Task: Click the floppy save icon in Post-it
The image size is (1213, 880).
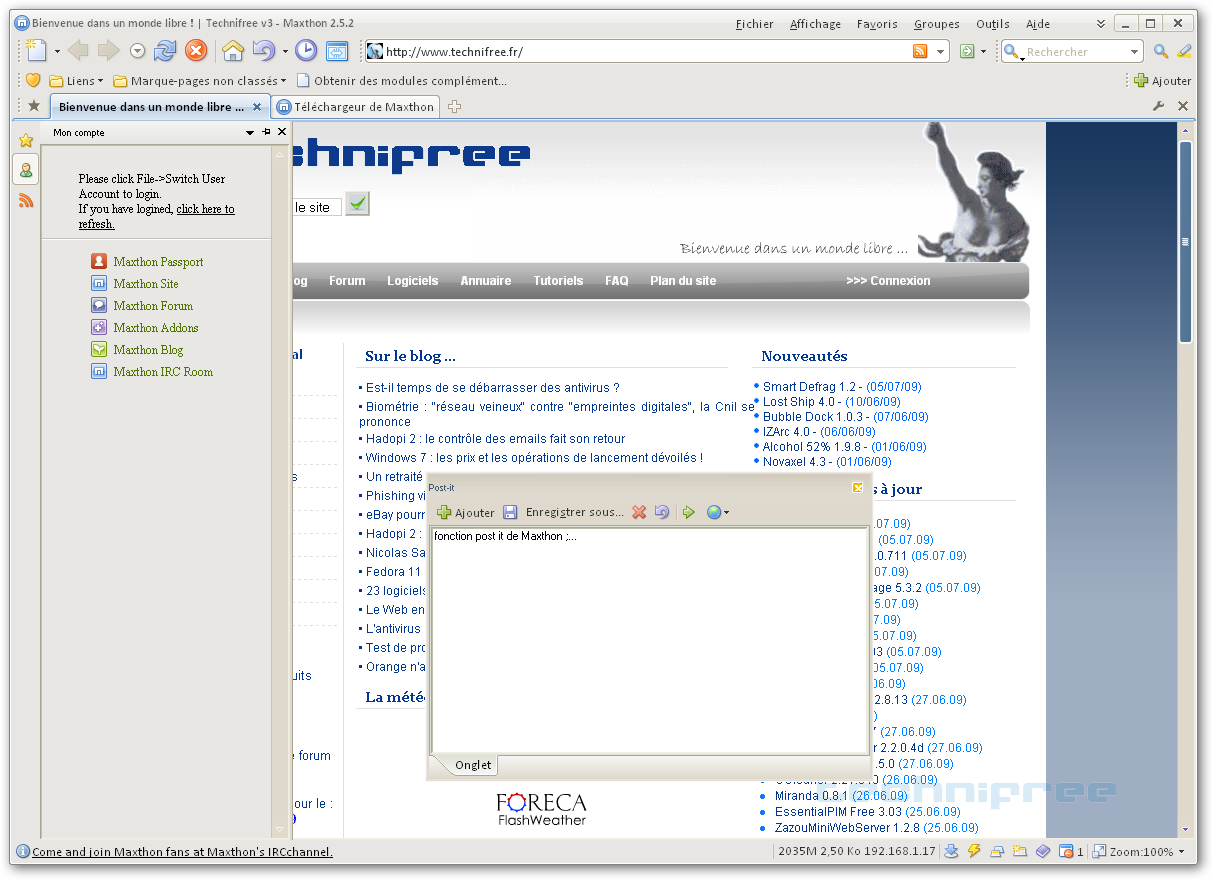Action: (x=510, y=512)
